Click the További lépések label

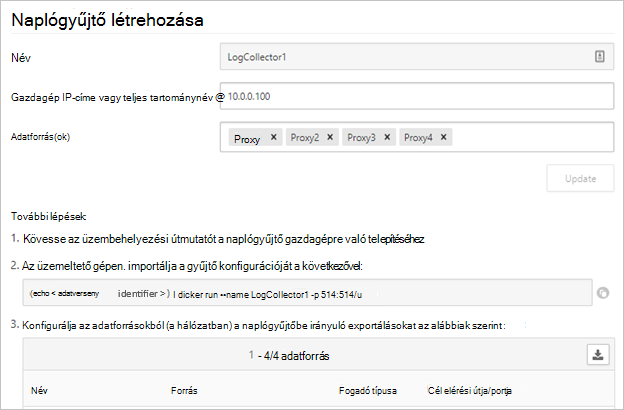(x=49, y=216)
